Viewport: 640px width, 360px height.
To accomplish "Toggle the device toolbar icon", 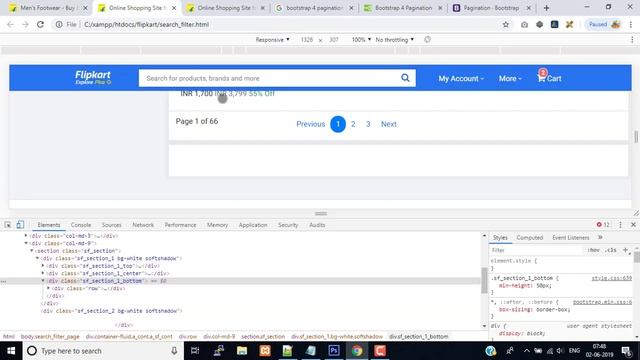I will pyautogui.click(x=20, y=225).
